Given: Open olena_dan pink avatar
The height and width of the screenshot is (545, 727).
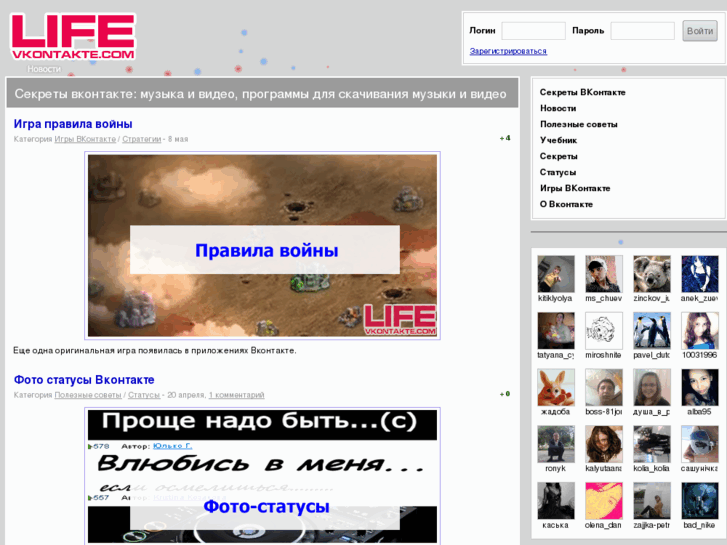Looking at the screenshot, I should 604,501.
